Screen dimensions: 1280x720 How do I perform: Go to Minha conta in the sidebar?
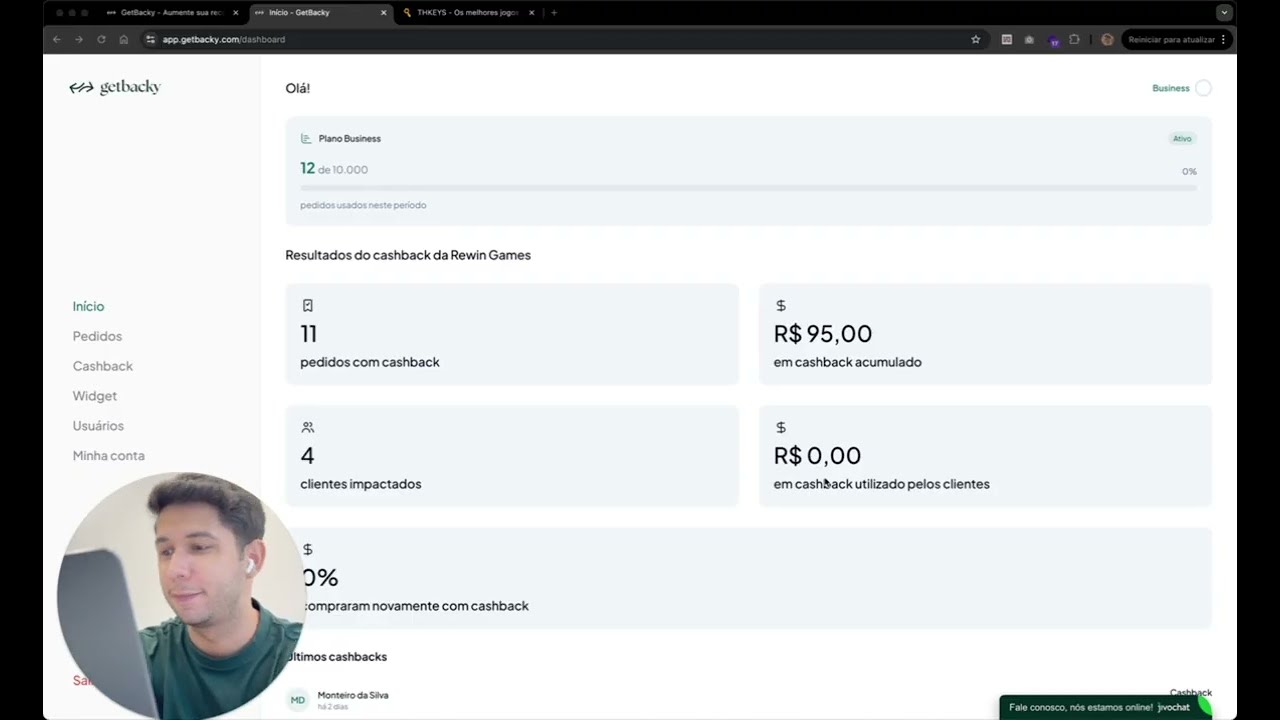point(108,456)
